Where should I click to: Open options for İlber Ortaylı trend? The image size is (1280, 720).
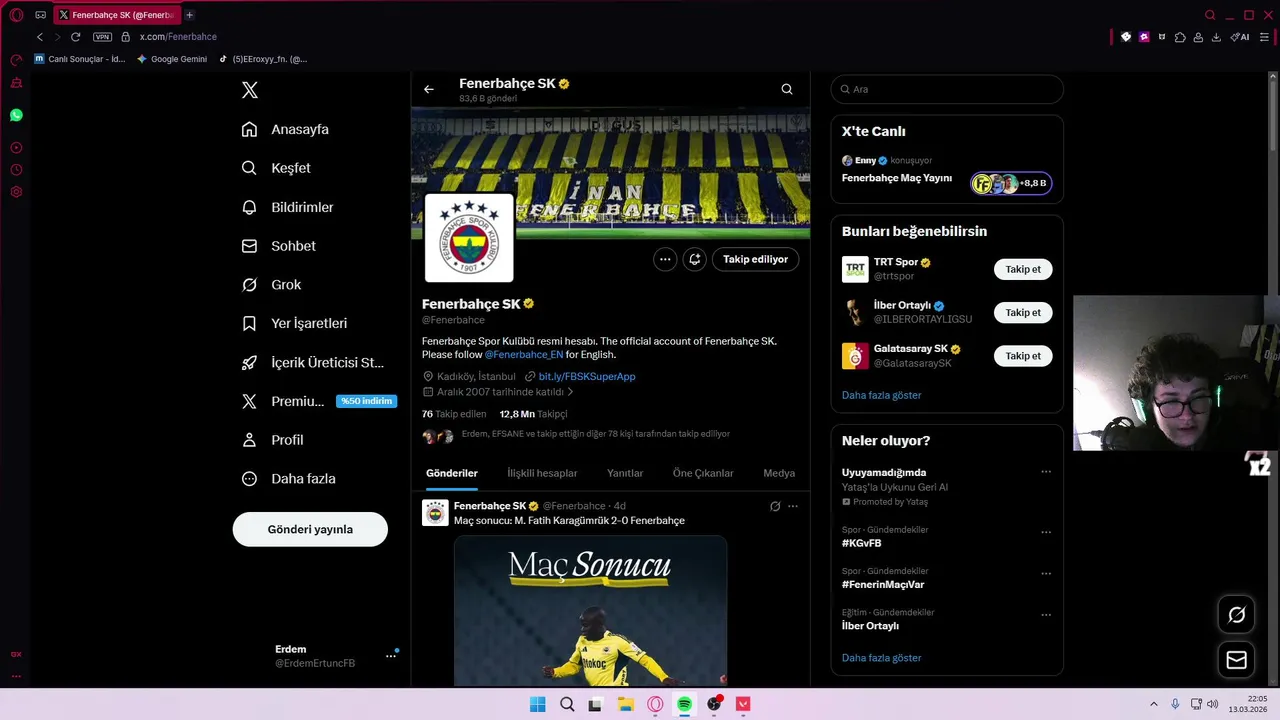1046,615
